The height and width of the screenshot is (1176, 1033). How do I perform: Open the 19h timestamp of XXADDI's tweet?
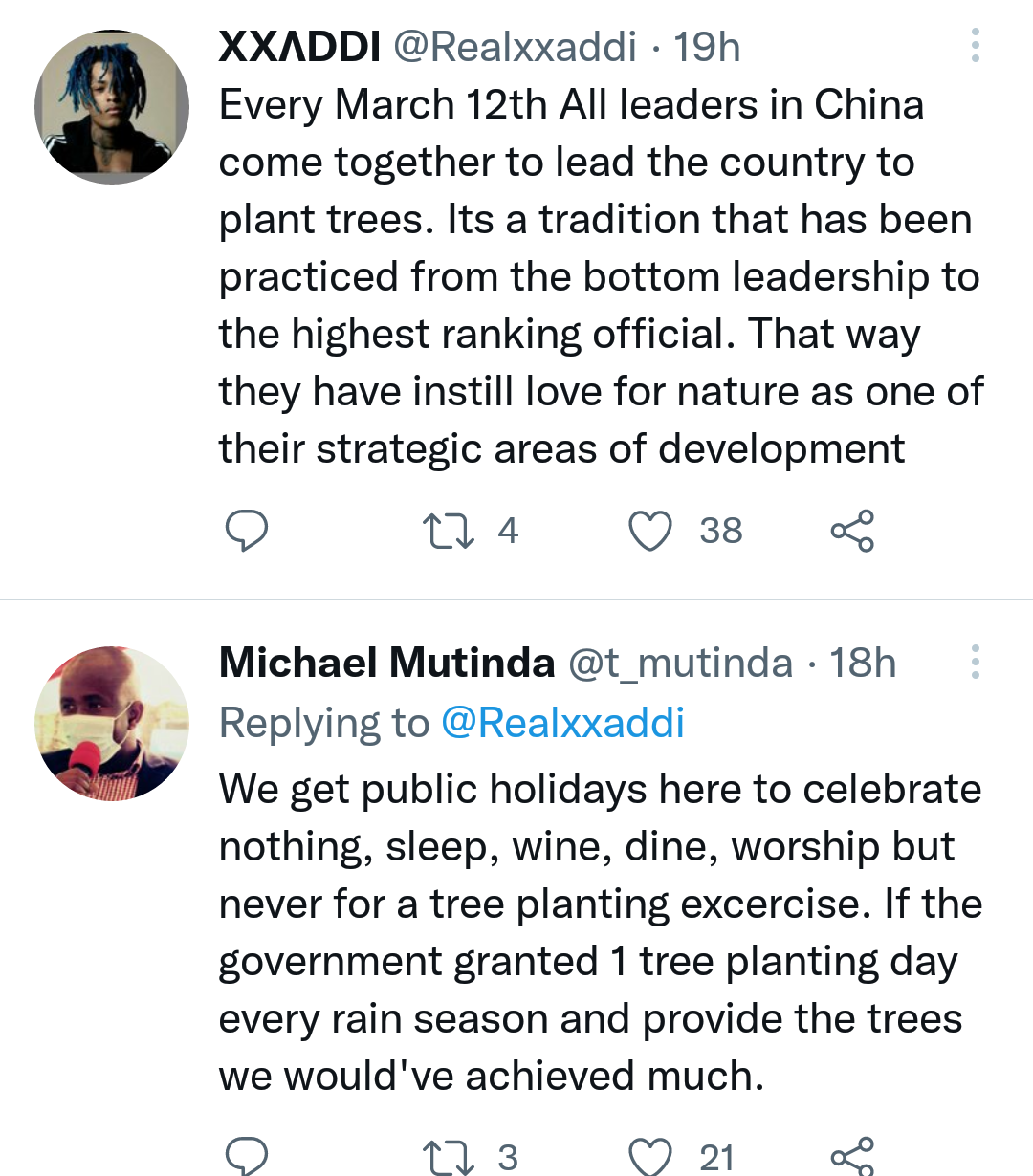pos(707,46)
